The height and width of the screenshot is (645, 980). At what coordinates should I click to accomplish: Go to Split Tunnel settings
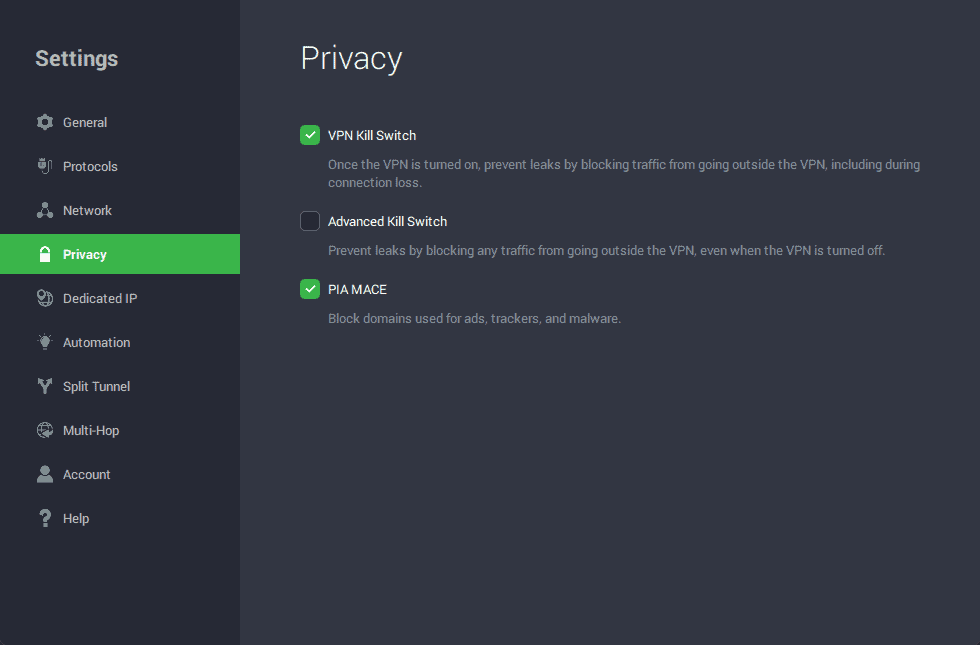(x=96, y=386)
